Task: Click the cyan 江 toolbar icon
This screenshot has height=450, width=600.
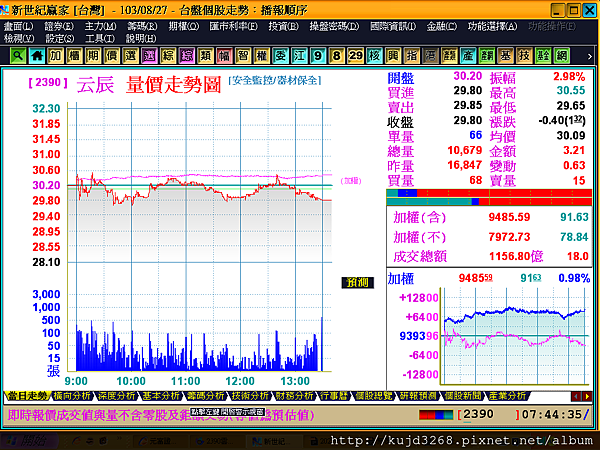Action: point(299,56)
